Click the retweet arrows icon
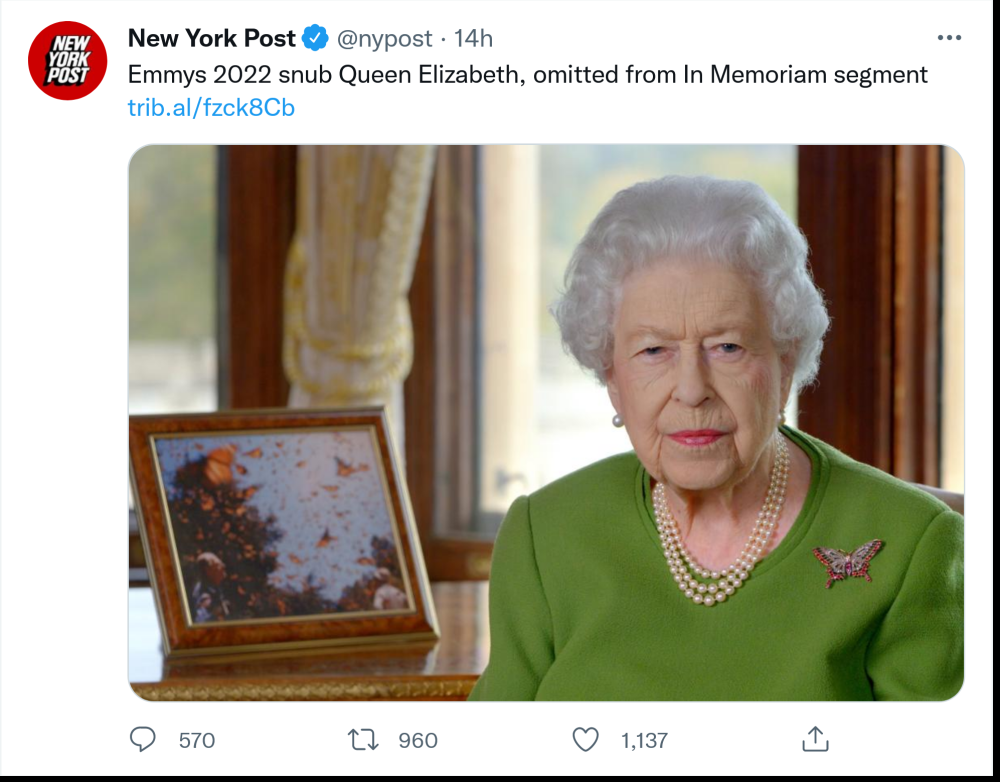1000x782 pixels. point(362,739)
